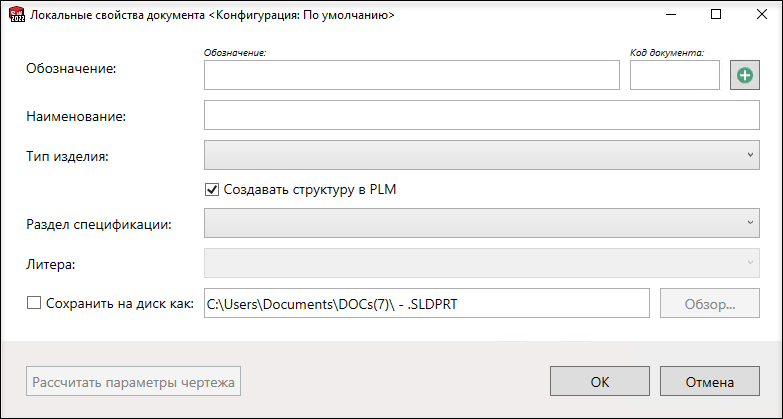Click the Наименование text field
The height and width of the screenshot is (419, 783).
pos(482,115)
